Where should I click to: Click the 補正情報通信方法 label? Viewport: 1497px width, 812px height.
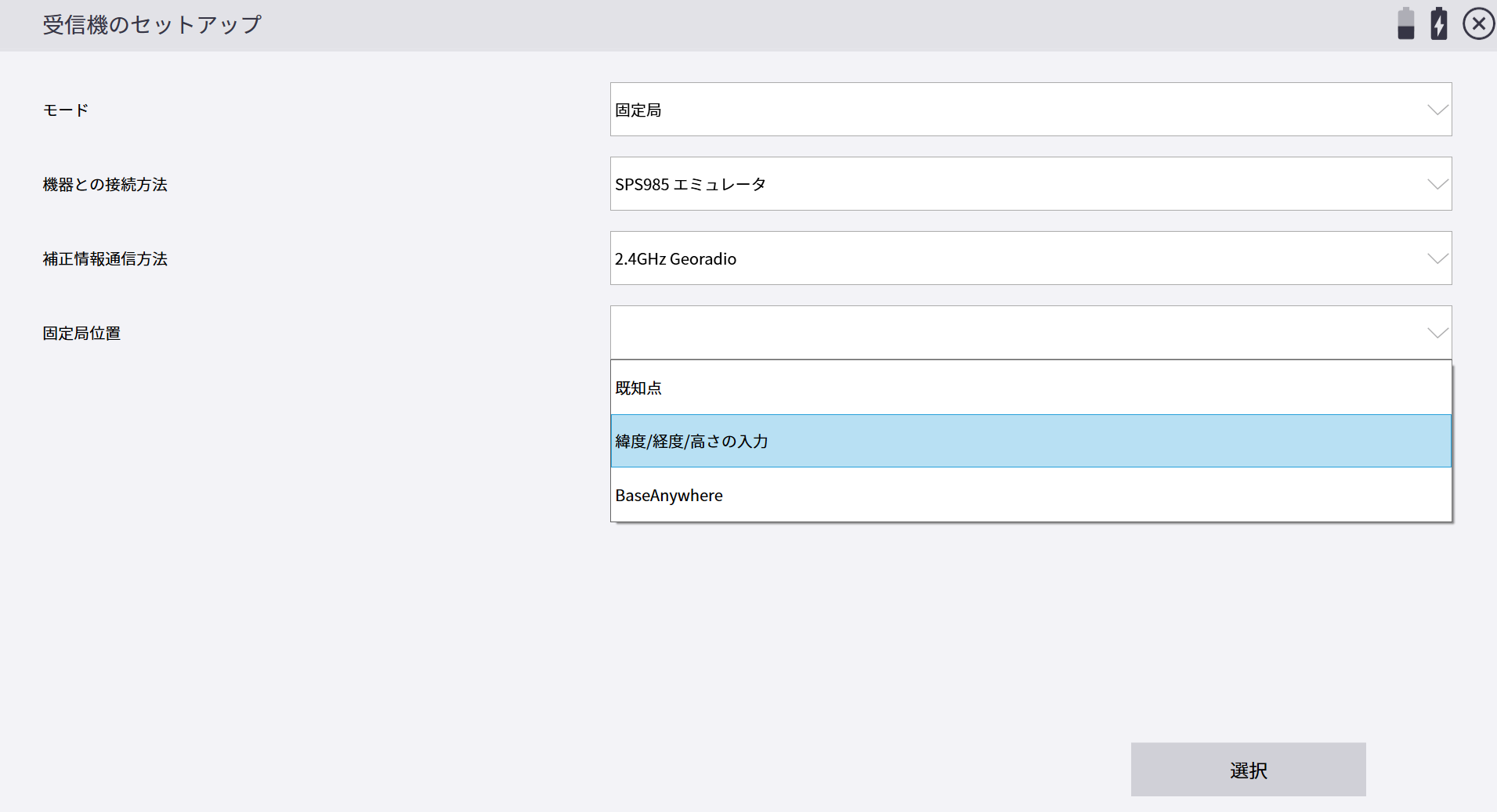(105, 259)
